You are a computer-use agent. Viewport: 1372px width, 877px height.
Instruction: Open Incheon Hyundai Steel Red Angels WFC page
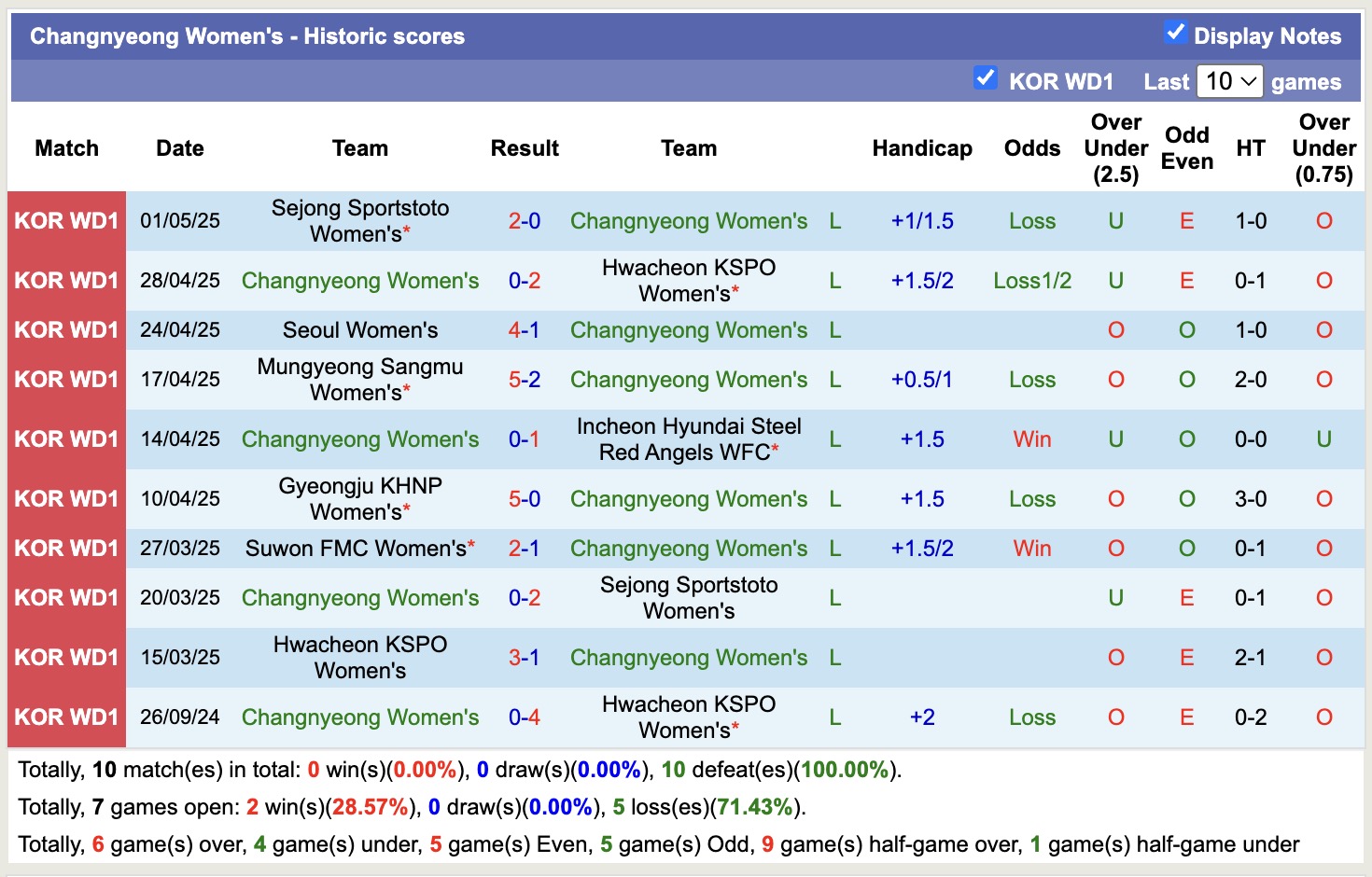(x=688, y=438)
